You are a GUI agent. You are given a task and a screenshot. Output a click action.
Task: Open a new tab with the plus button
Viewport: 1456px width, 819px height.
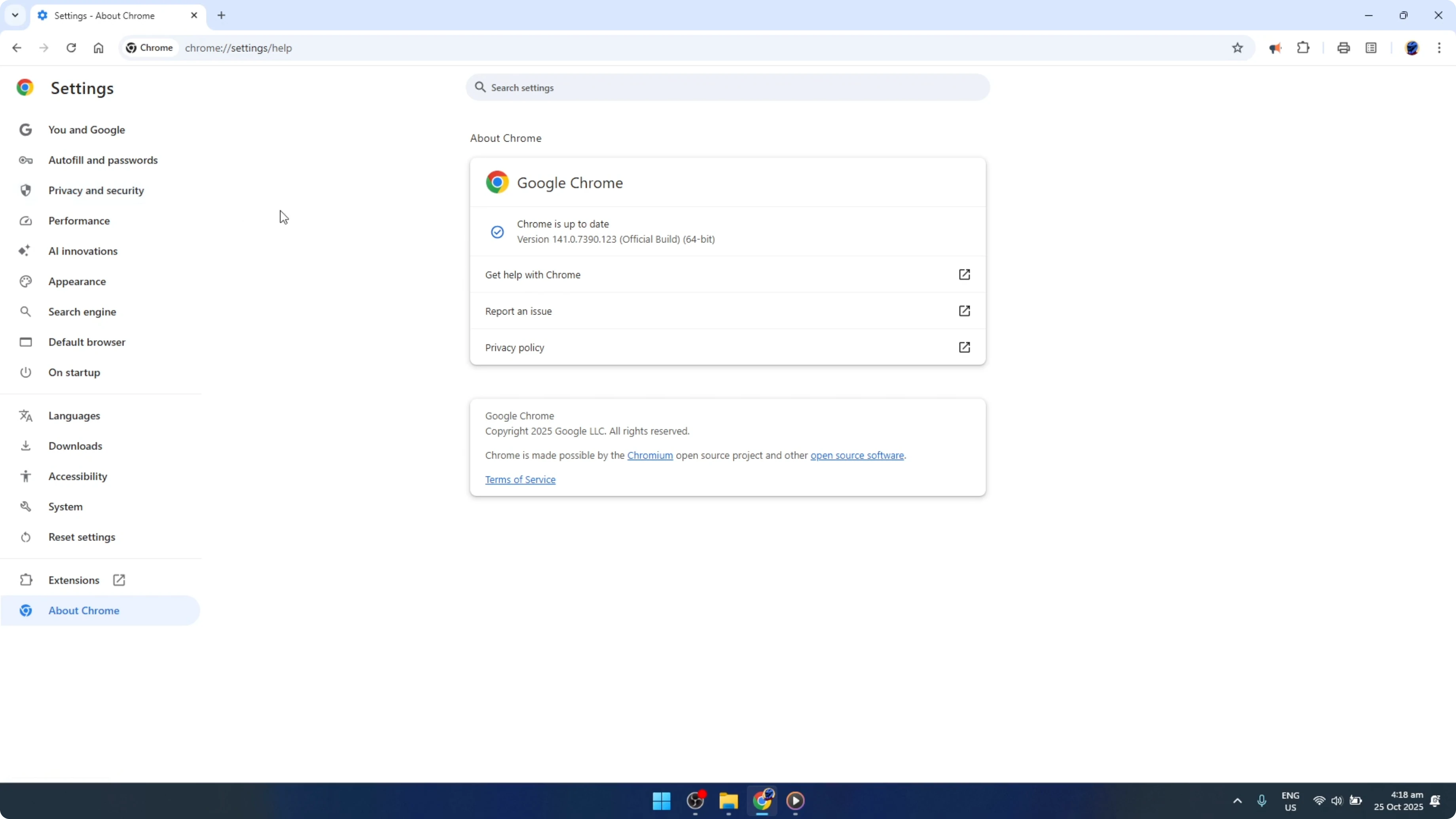(x=221, y=15)
